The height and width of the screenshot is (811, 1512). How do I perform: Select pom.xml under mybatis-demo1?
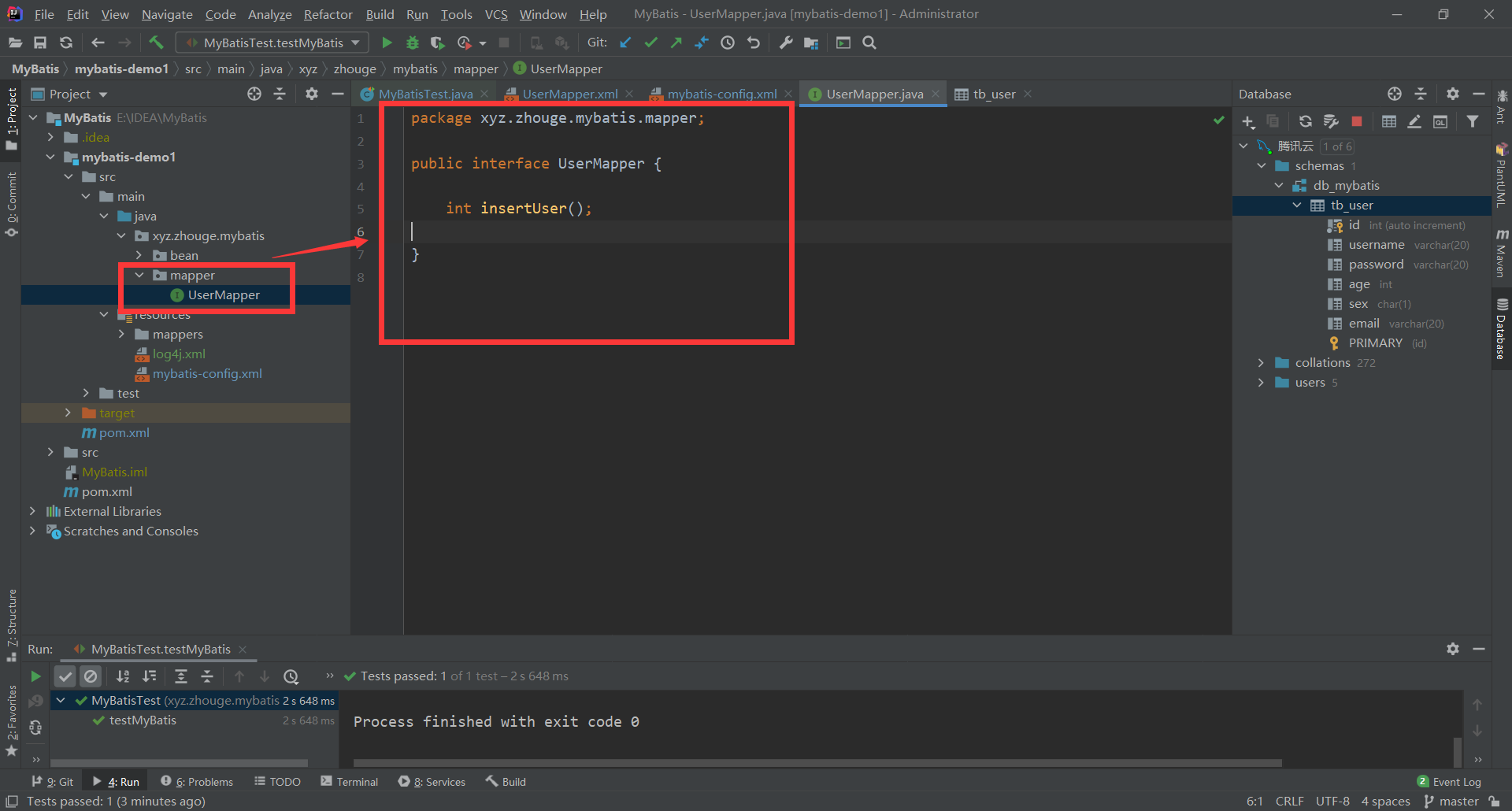124,432
